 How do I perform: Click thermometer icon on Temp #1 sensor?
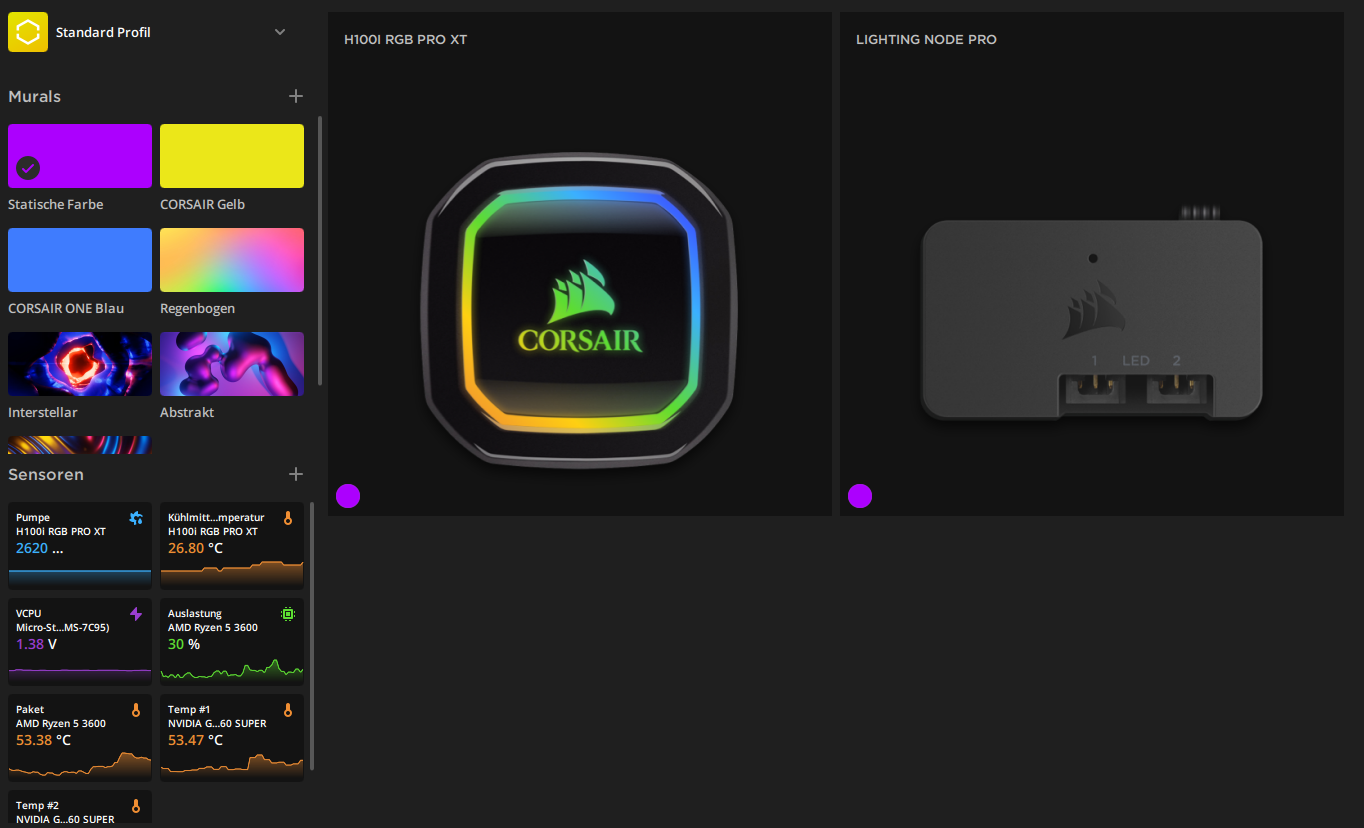click(x=288, y=710)
